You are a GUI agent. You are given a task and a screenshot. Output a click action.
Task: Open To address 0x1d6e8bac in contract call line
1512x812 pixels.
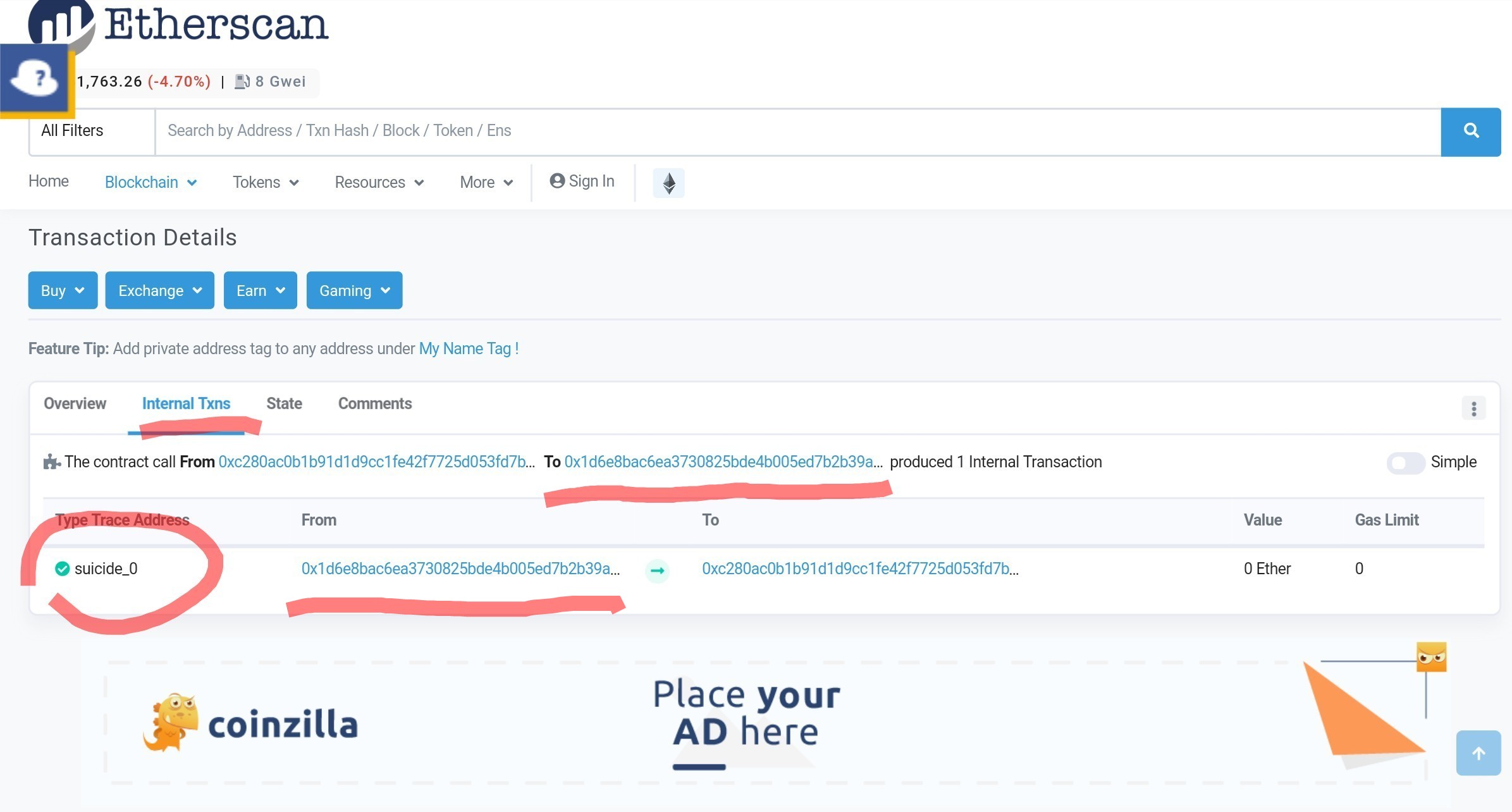click(x=723, y=462)
